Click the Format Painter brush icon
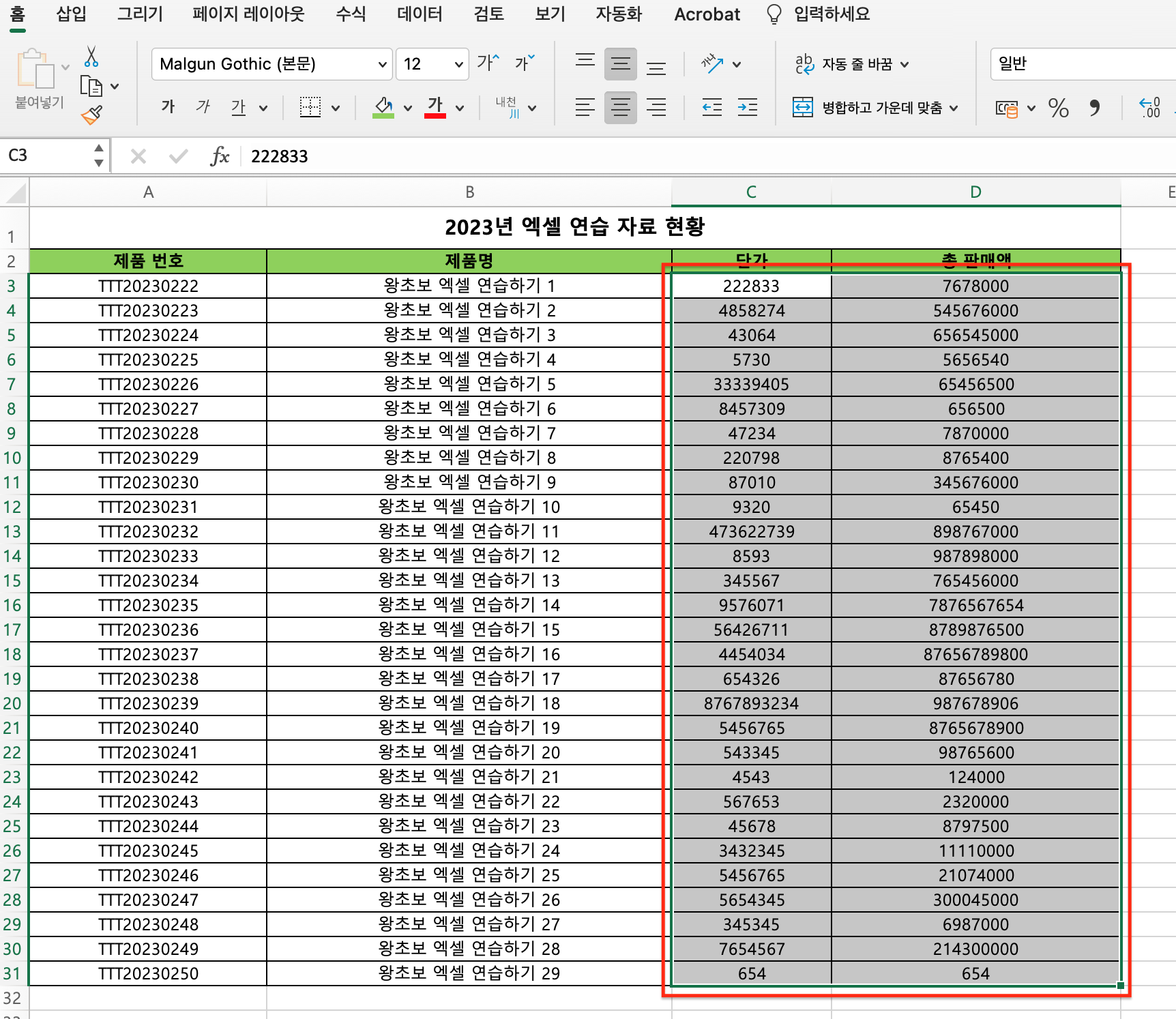The height and width of the screenshot is (1019, 1176). (x=91, y=115)
